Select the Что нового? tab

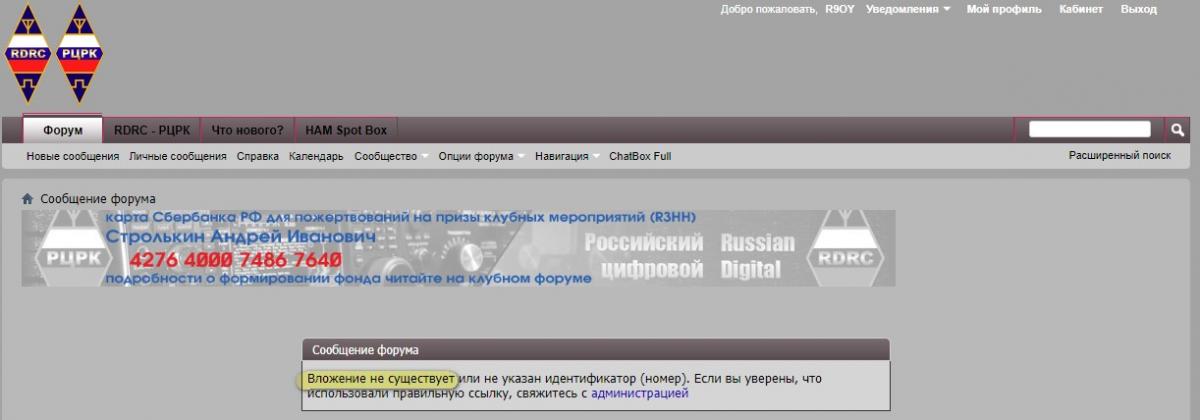(x=247, y=130)
